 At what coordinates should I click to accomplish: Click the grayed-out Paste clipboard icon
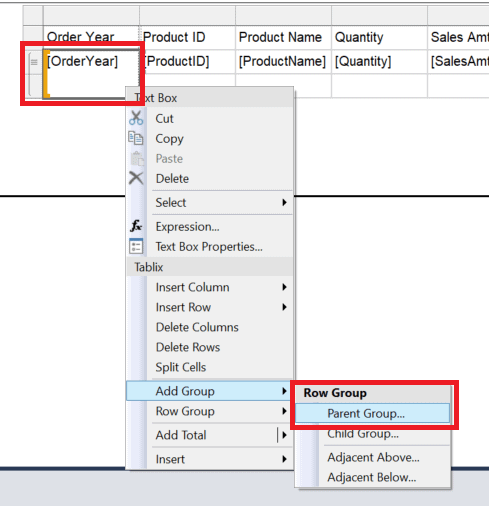tap(136, 158)
